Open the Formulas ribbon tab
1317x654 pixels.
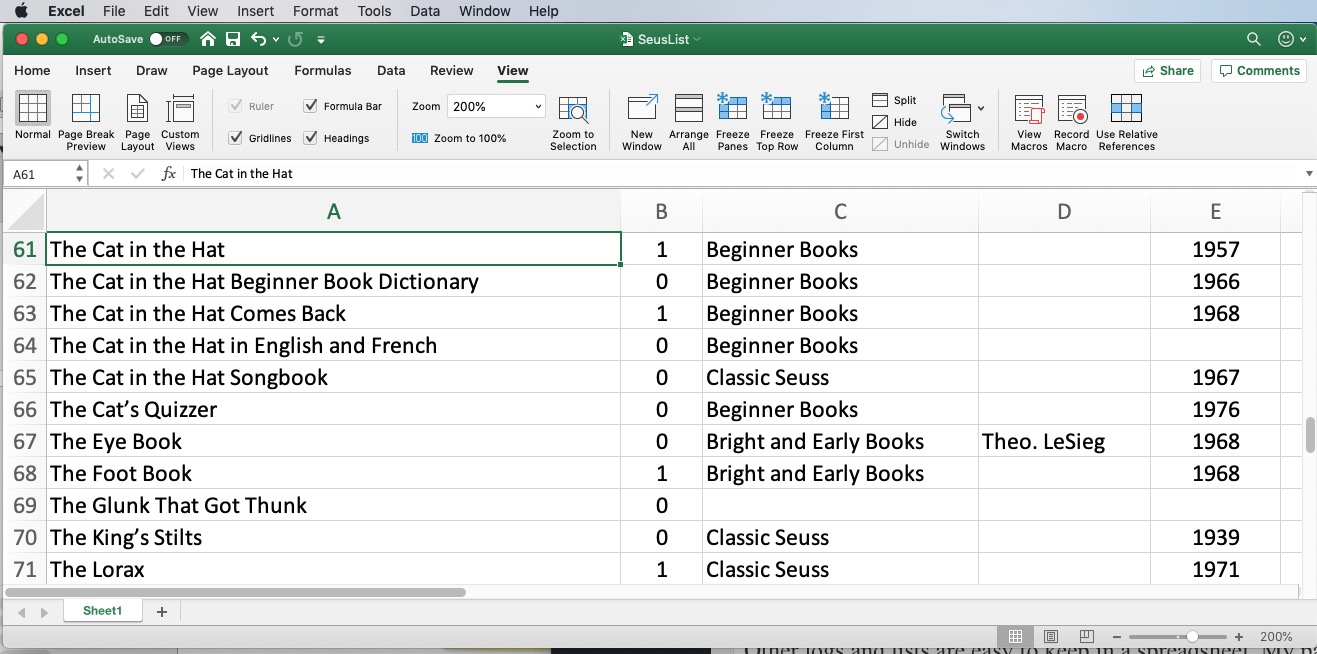322,70
